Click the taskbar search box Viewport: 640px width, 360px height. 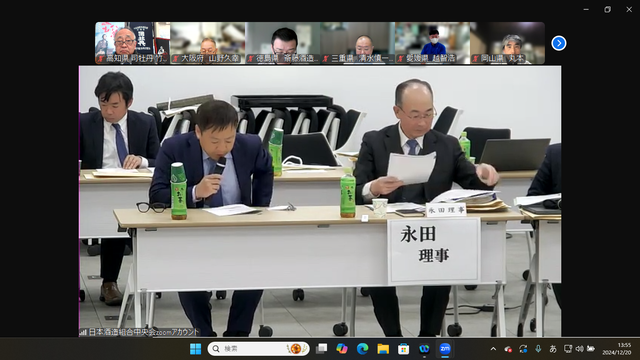tap(258, 349)
